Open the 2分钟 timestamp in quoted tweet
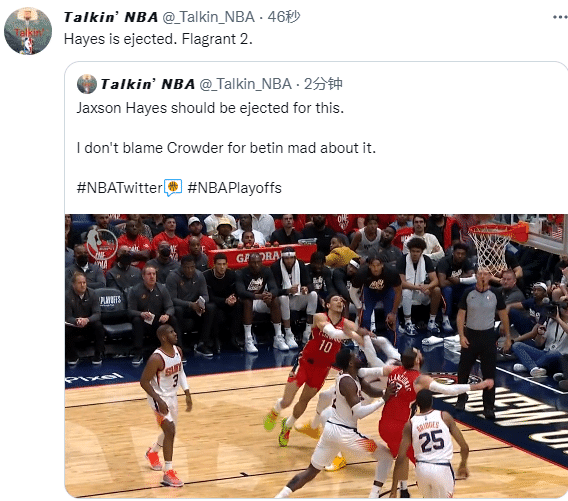The width and height of the screenshot is (568, 501). click(323, 84)
